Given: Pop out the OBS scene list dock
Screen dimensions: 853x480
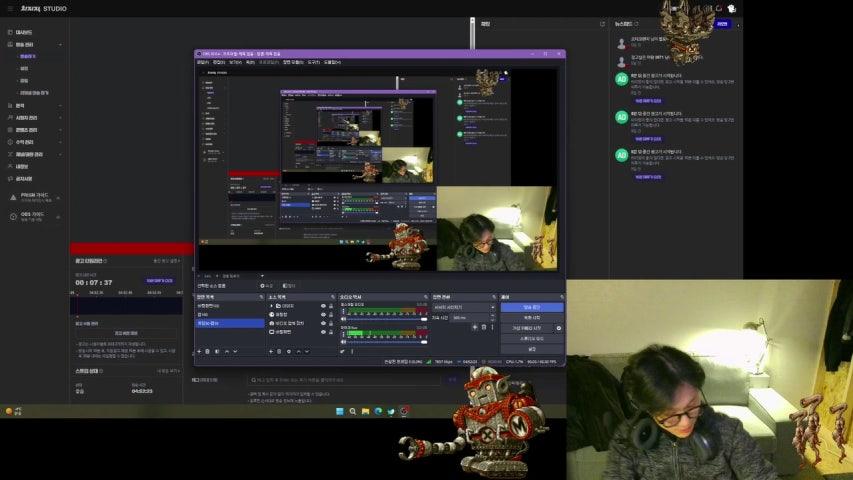Looking at the screenshot, I should click(x=262, y=297).
